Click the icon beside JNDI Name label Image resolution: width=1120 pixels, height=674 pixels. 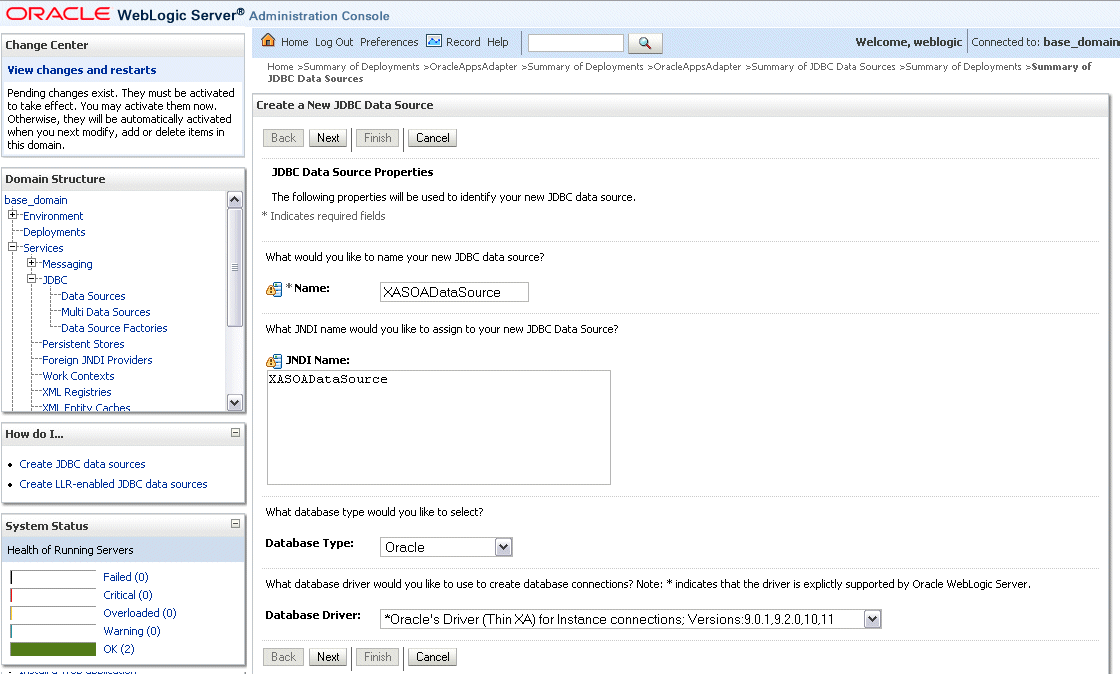pyautogui.click(x=274, y=361)
